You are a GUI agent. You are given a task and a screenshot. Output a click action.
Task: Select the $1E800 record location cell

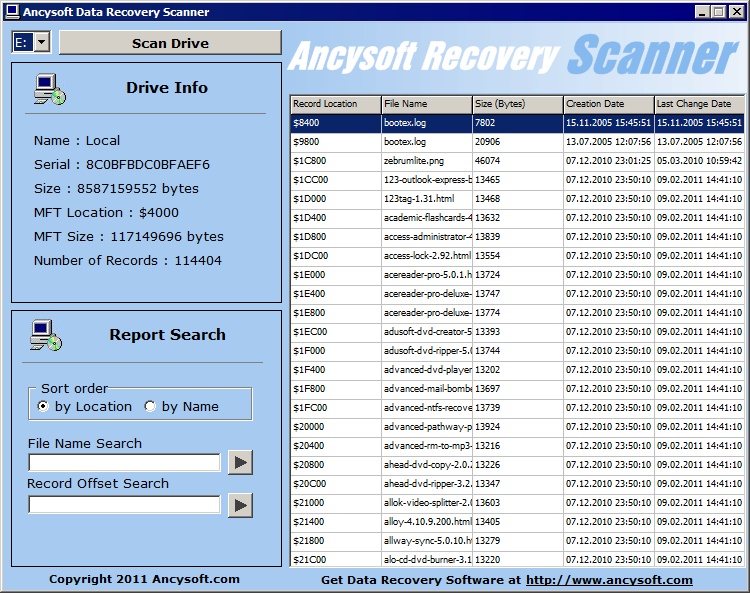[335, 313]
